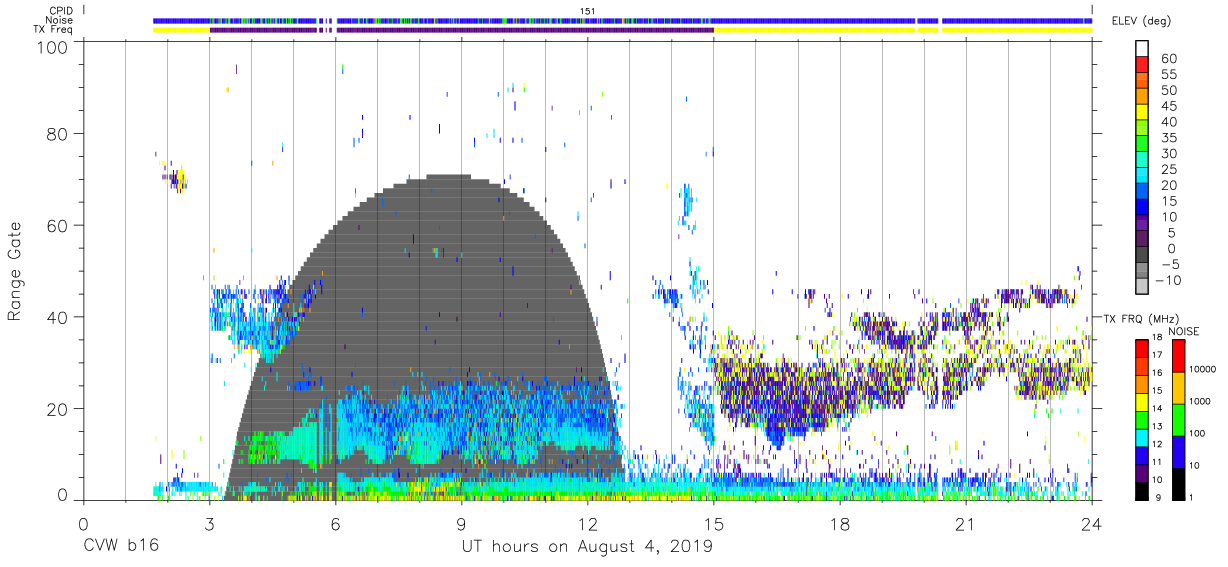This screenshot has width=1228, height=567.
Task: Select the orange swatch in the NOISE colorbar
Action: pos(1177,388)
